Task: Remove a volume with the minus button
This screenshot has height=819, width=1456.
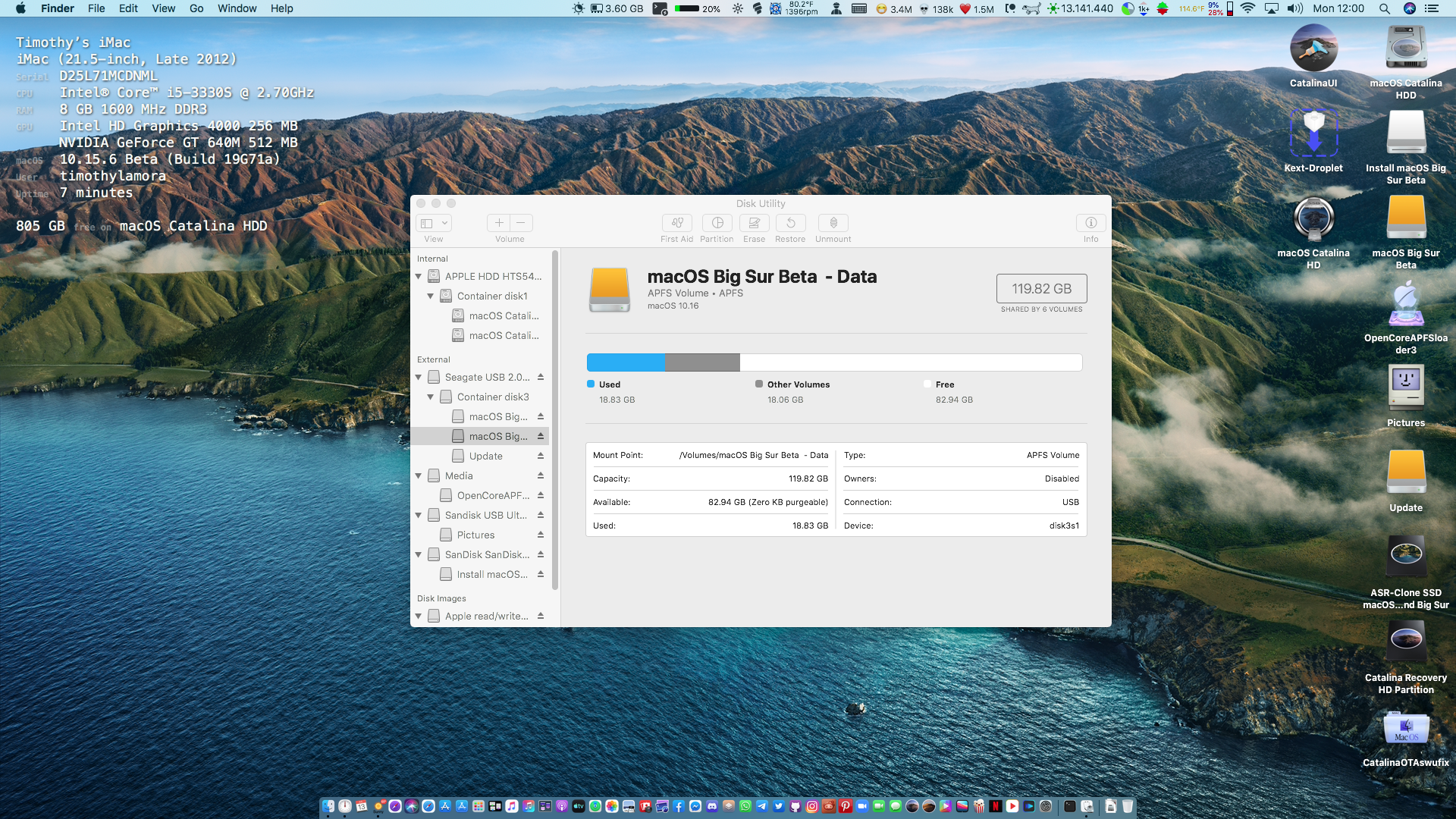Action: click(x=521, y=223)
